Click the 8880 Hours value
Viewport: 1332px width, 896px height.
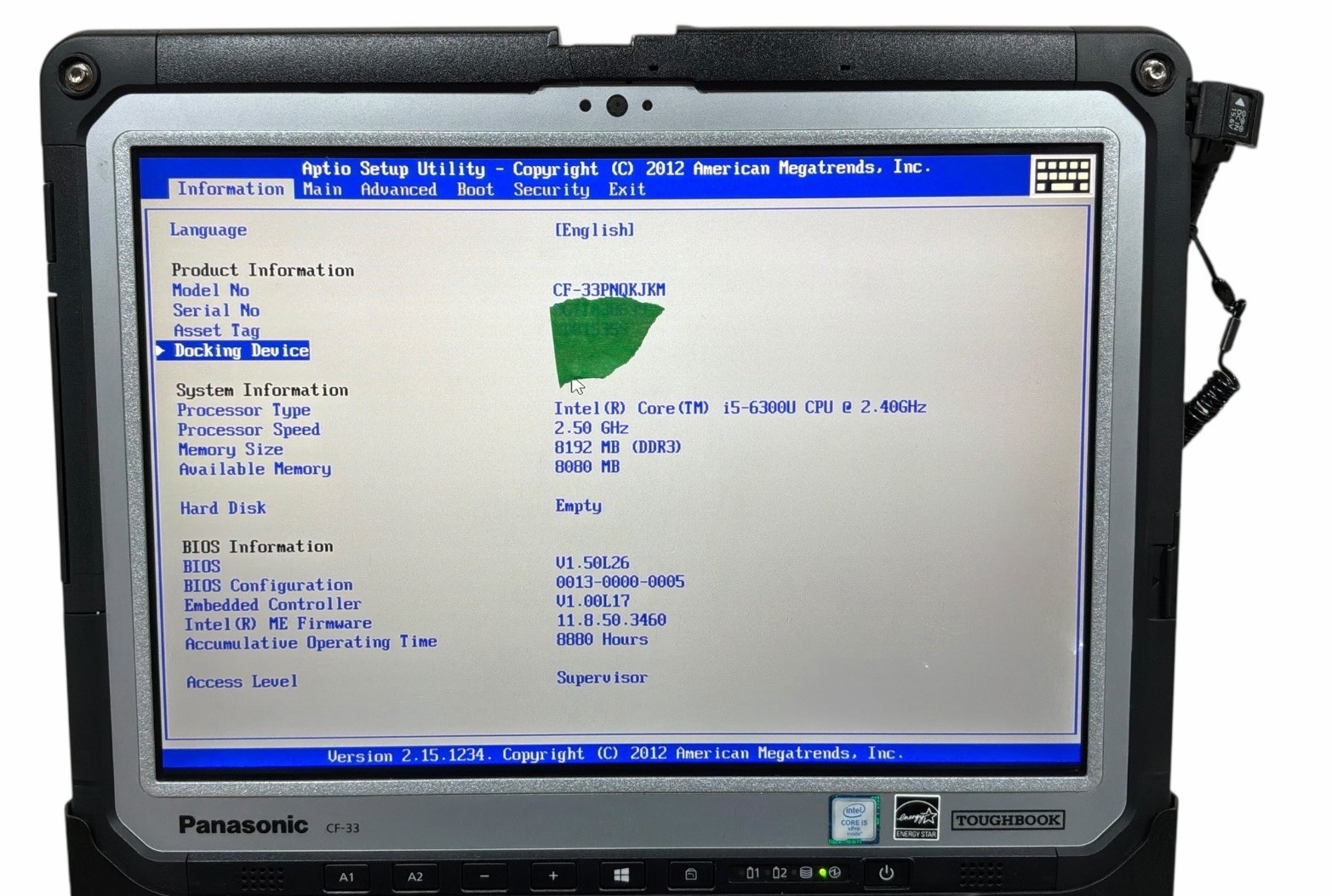coord(603,639)
